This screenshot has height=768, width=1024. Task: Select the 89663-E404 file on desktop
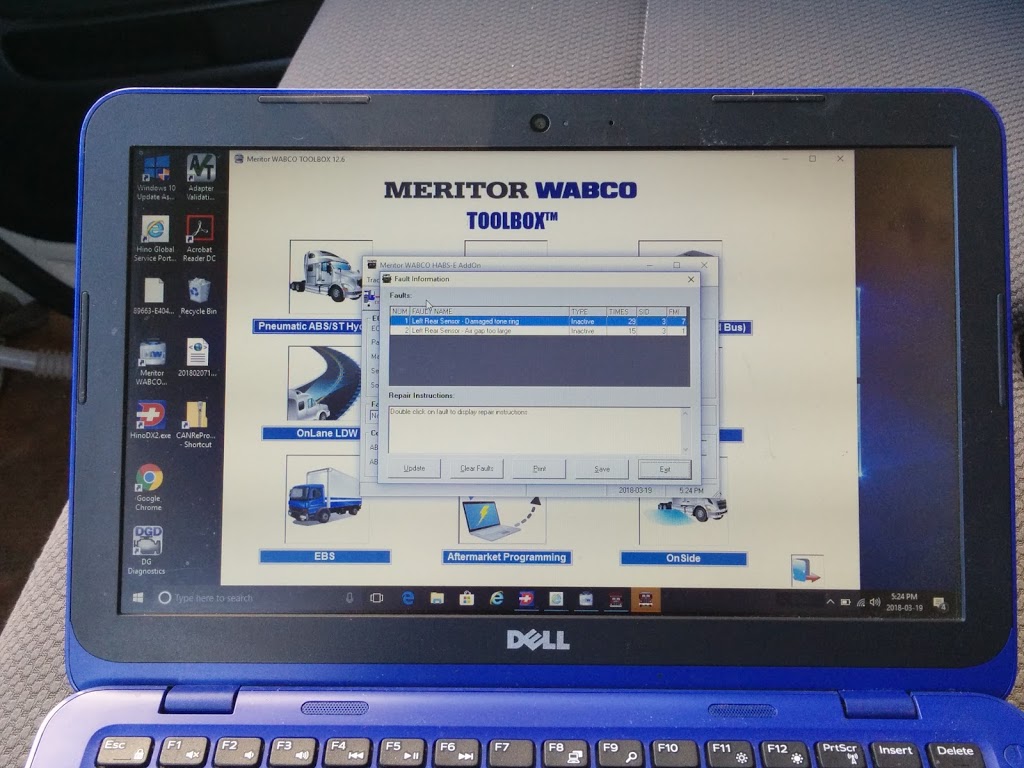coord(154,296)
